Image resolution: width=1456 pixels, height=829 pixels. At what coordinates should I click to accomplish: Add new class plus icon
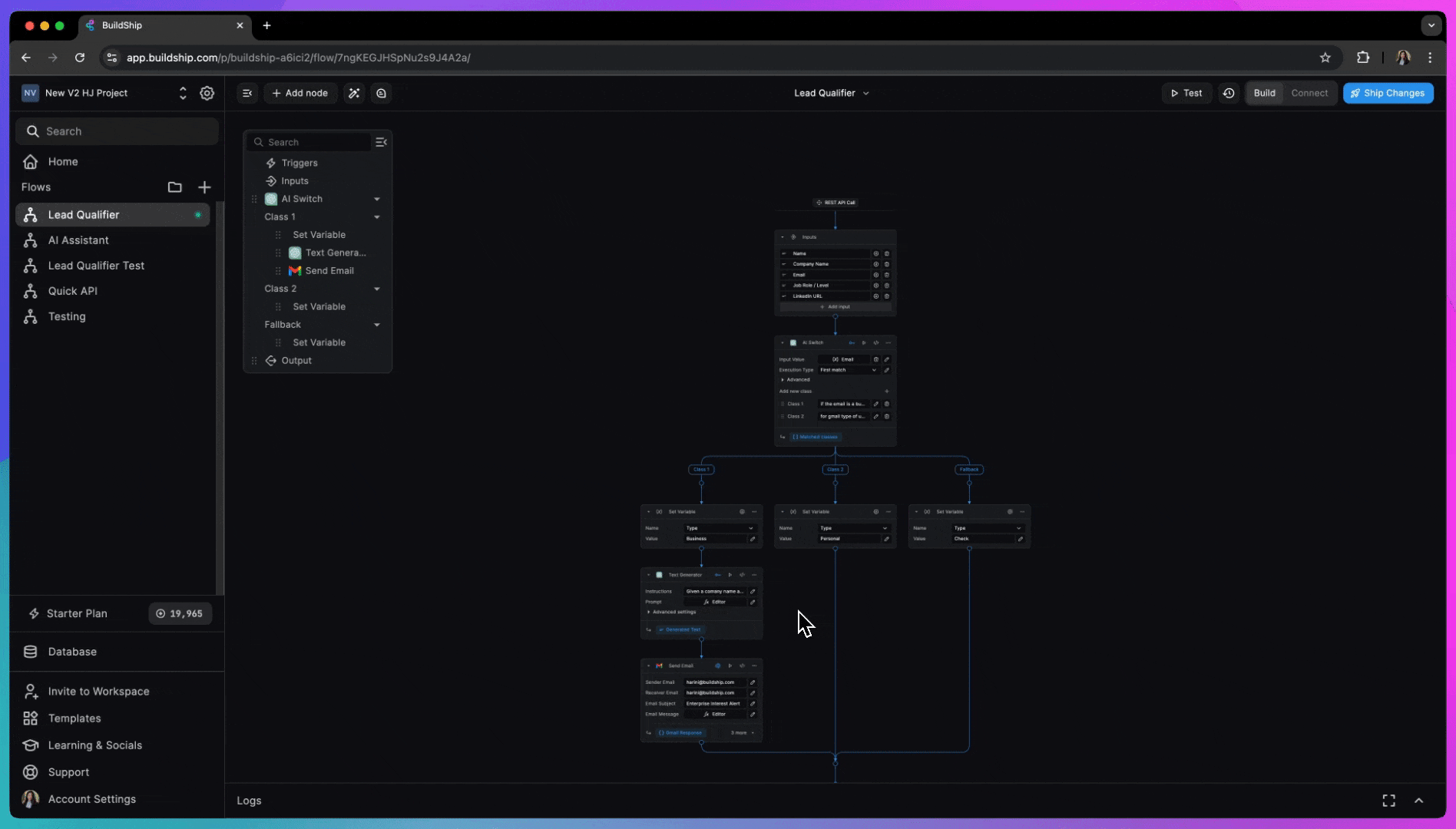(887, 391)
